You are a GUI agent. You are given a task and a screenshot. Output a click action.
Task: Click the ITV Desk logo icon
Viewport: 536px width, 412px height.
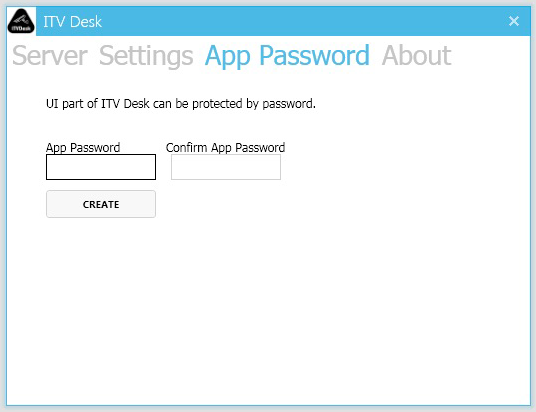(x=21, y=21)
